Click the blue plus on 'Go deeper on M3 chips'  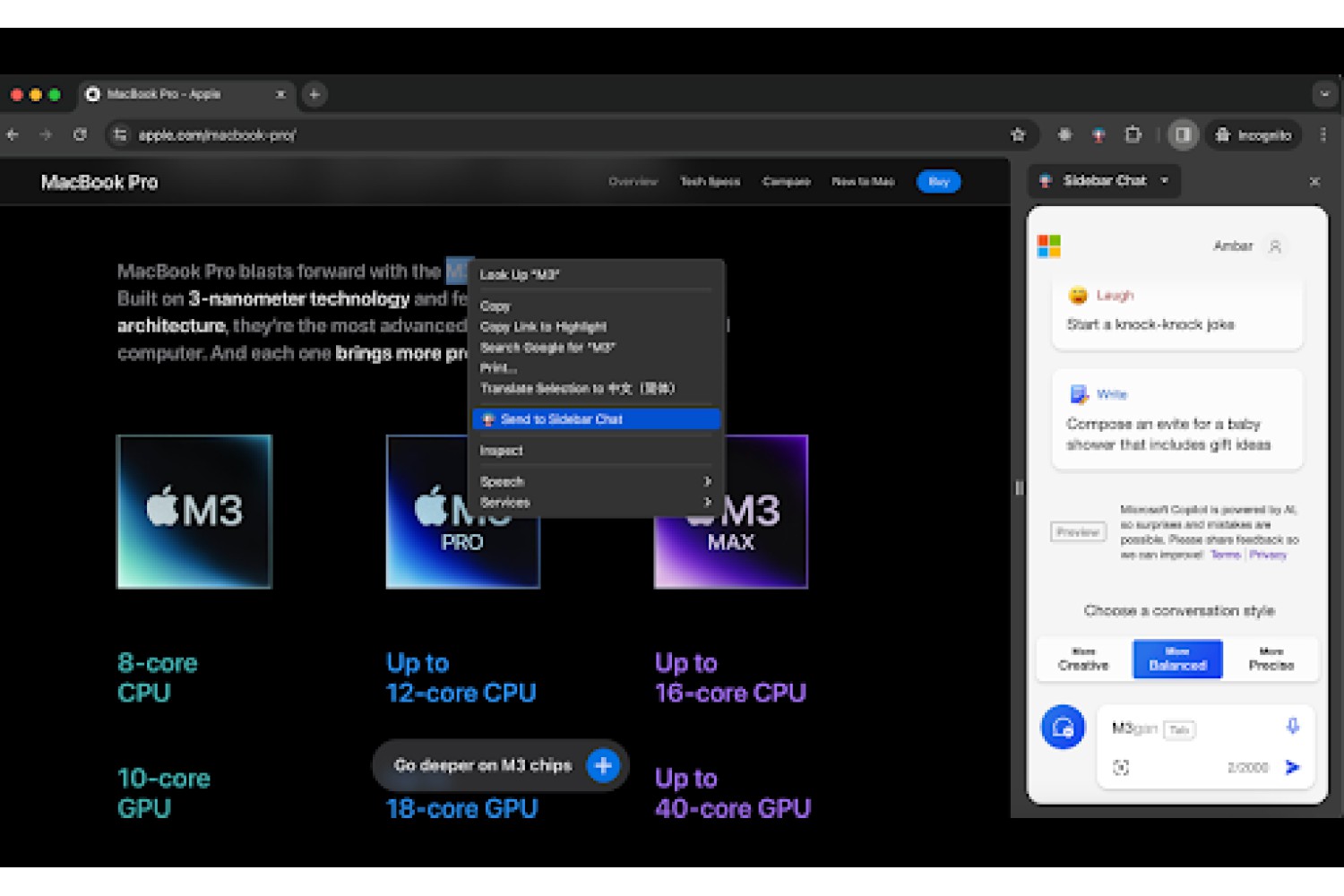click(603, 765)
